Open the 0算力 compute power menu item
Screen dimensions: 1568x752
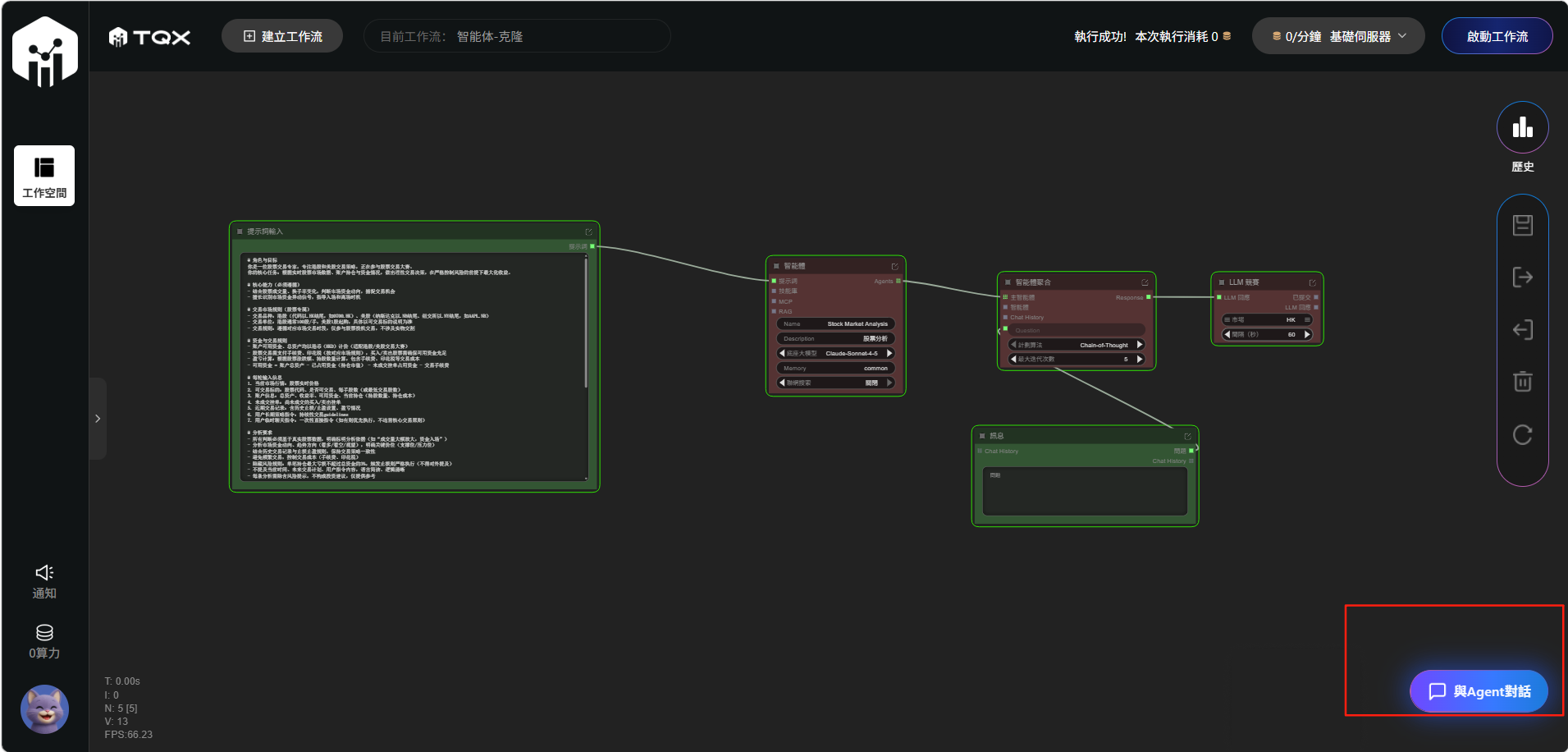tap(44, 641)
